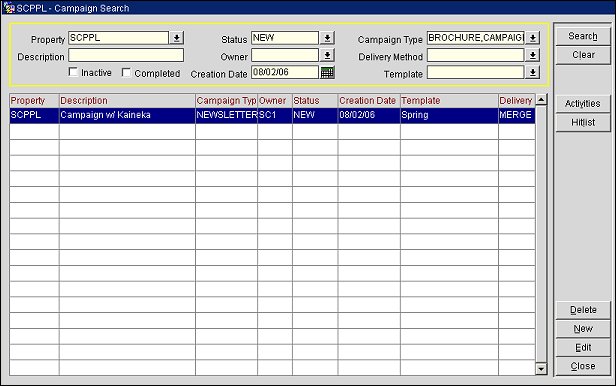Edit the selected campaign
This screenshot has width=616, height=386.
point(583,348)
